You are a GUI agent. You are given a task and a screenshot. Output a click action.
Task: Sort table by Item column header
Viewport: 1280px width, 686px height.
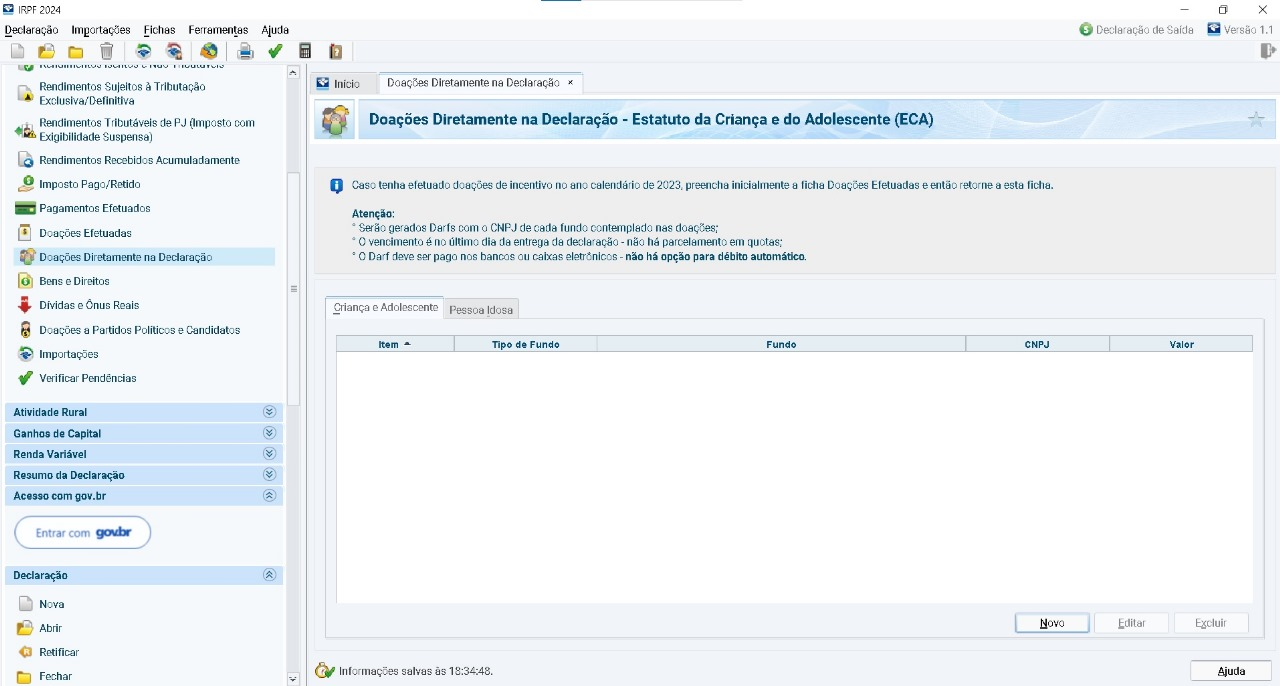pos(394,344)
